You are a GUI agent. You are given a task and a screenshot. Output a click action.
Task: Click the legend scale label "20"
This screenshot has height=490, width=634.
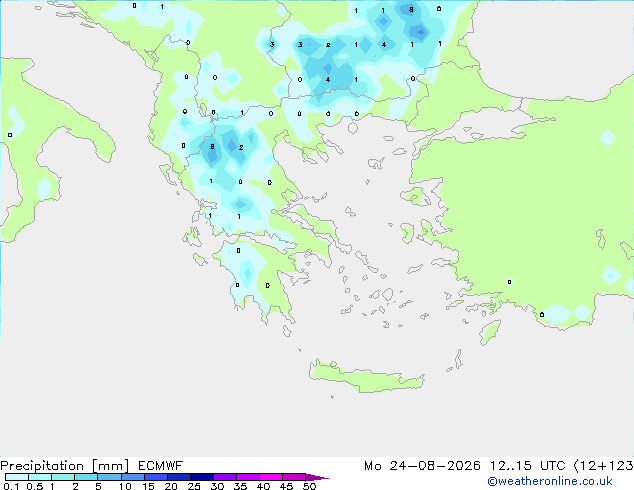tap(171, 486)
